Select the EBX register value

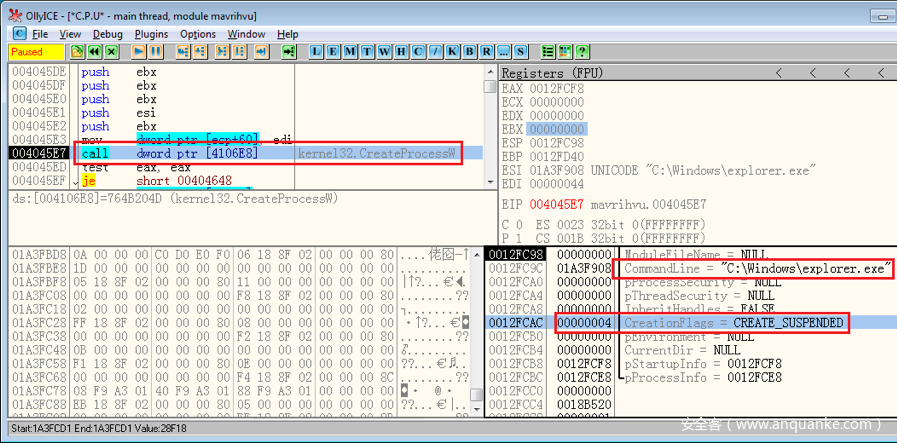(556, 129)
